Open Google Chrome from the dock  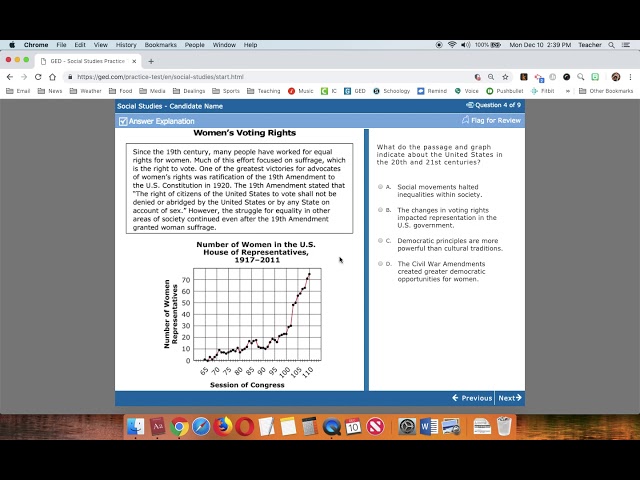(179, 427)
